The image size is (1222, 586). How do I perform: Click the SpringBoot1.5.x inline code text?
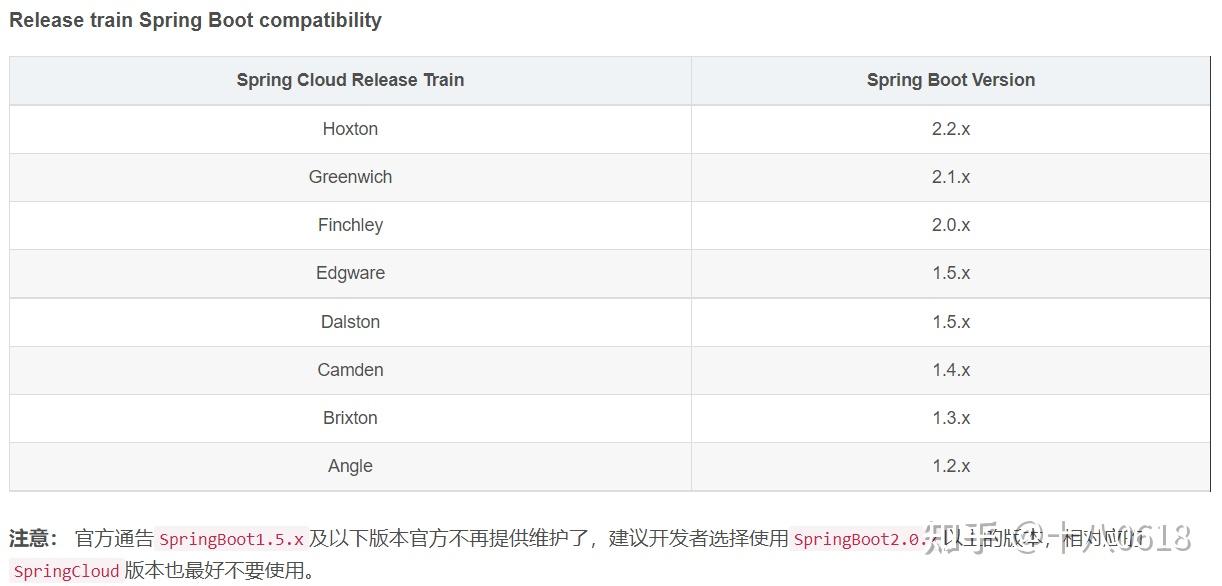[231, 539]
